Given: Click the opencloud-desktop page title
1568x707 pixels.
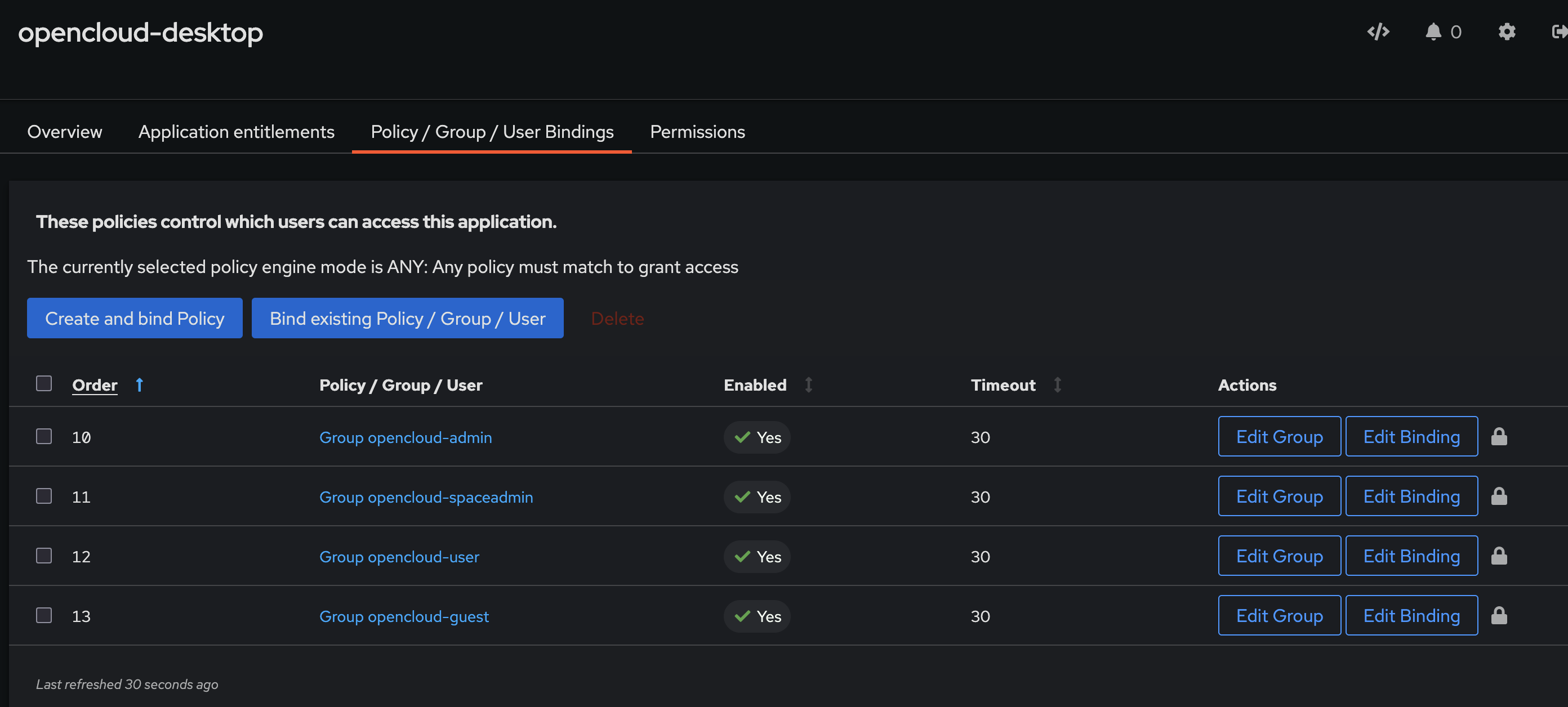Looking at the screenshot, I should point(141,32).
